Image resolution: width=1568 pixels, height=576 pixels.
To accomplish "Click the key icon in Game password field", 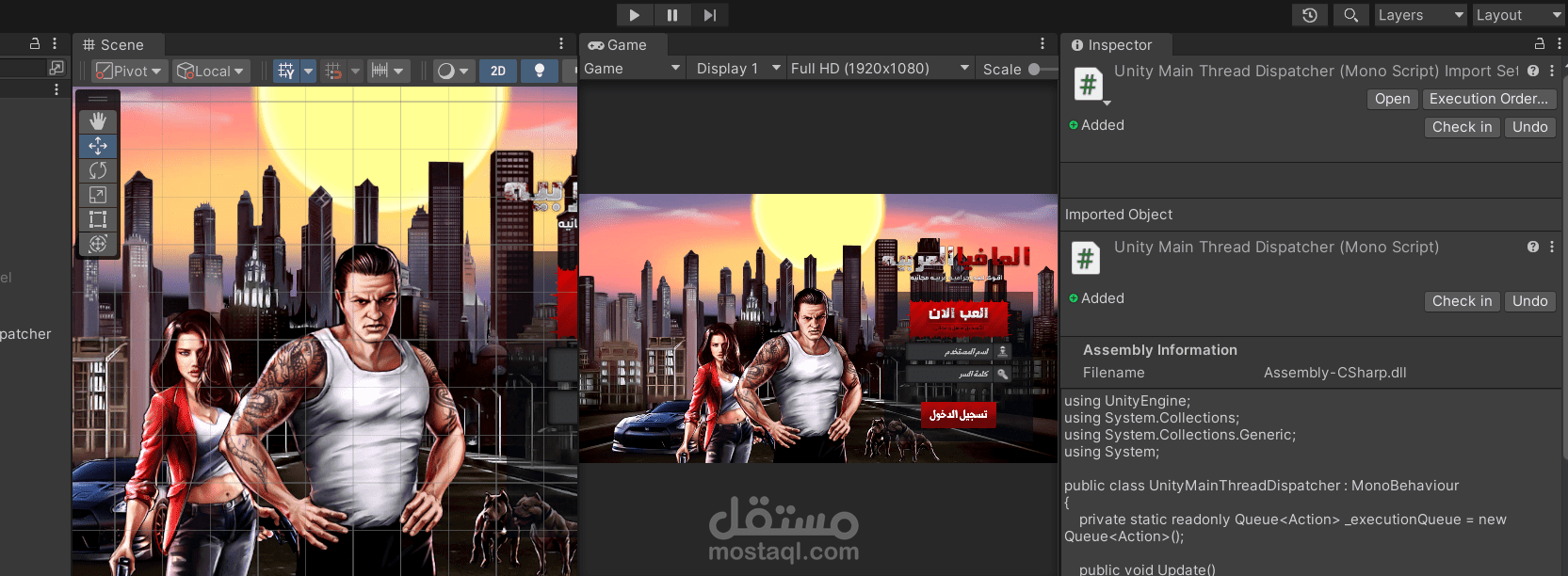I will 1003,374.
